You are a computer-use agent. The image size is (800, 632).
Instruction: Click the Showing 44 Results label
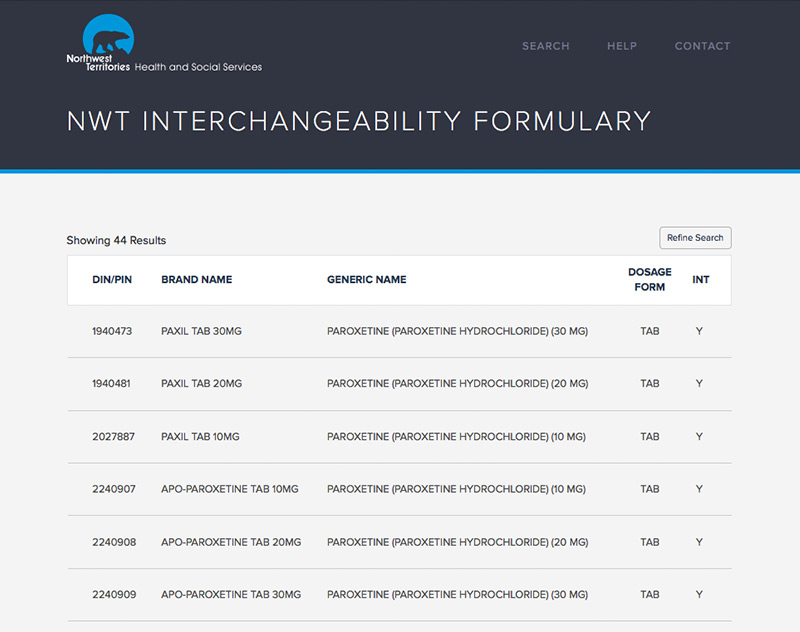pyautogui.click(x=116, y=240)
